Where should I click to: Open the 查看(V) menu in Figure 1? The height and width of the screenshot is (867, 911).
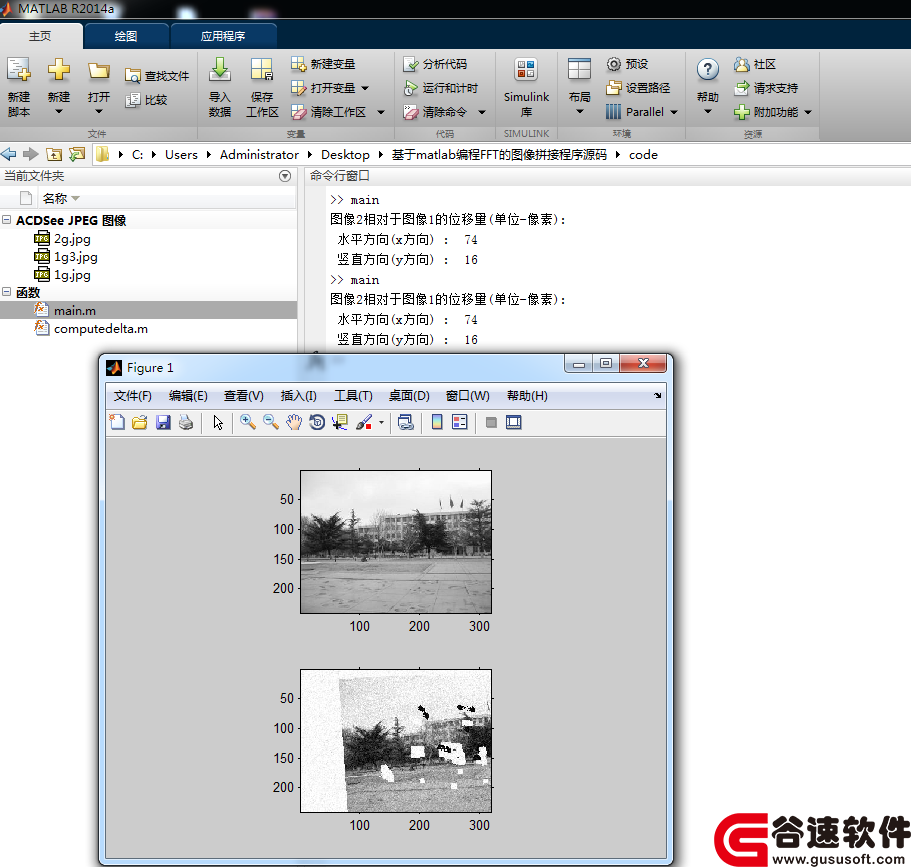(243, 396)
